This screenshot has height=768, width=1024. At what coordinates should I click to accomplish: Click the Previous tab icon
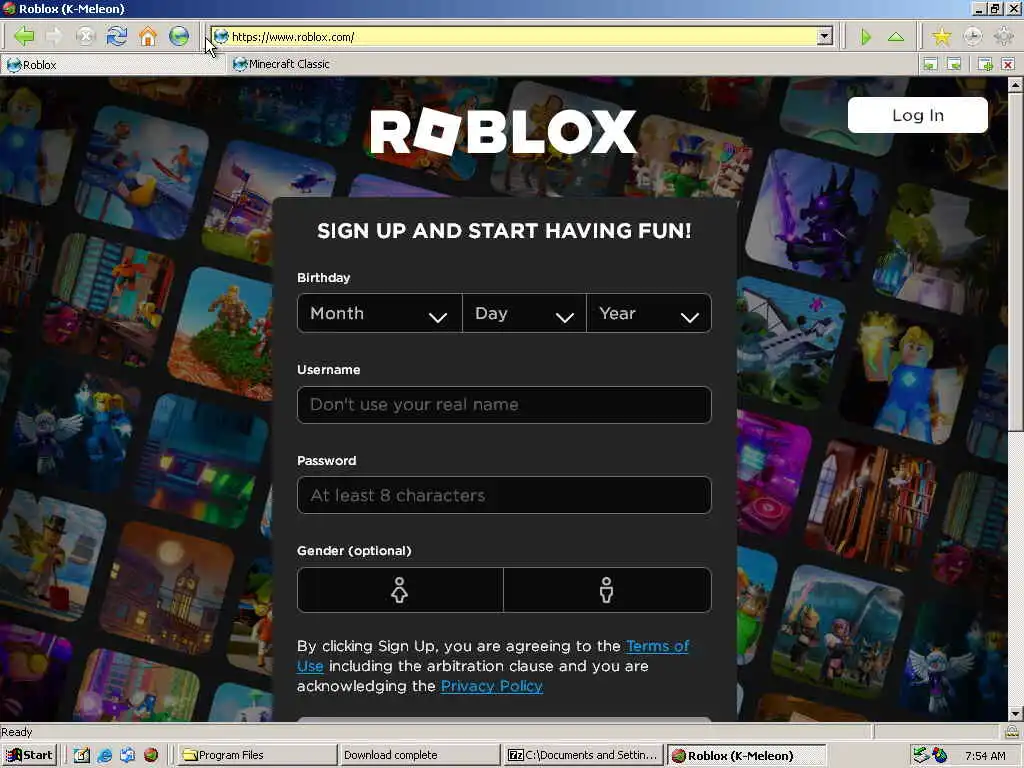point(931,64)
